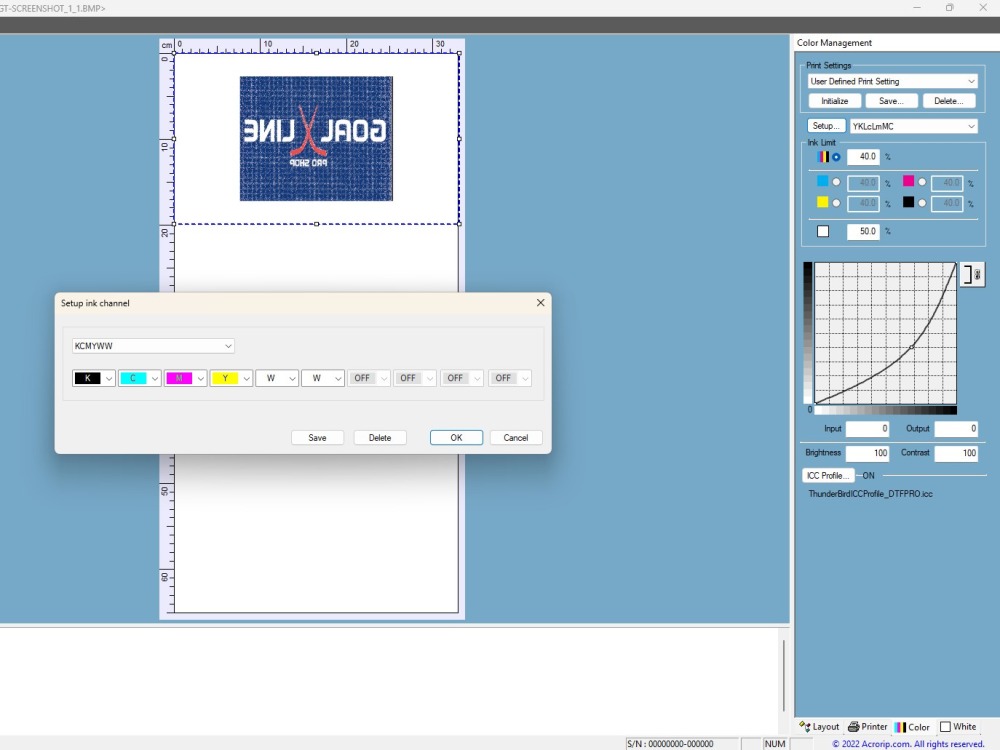Click the Save... print settings button
This screenshot has height=750, width=1000.
(891, 101)
